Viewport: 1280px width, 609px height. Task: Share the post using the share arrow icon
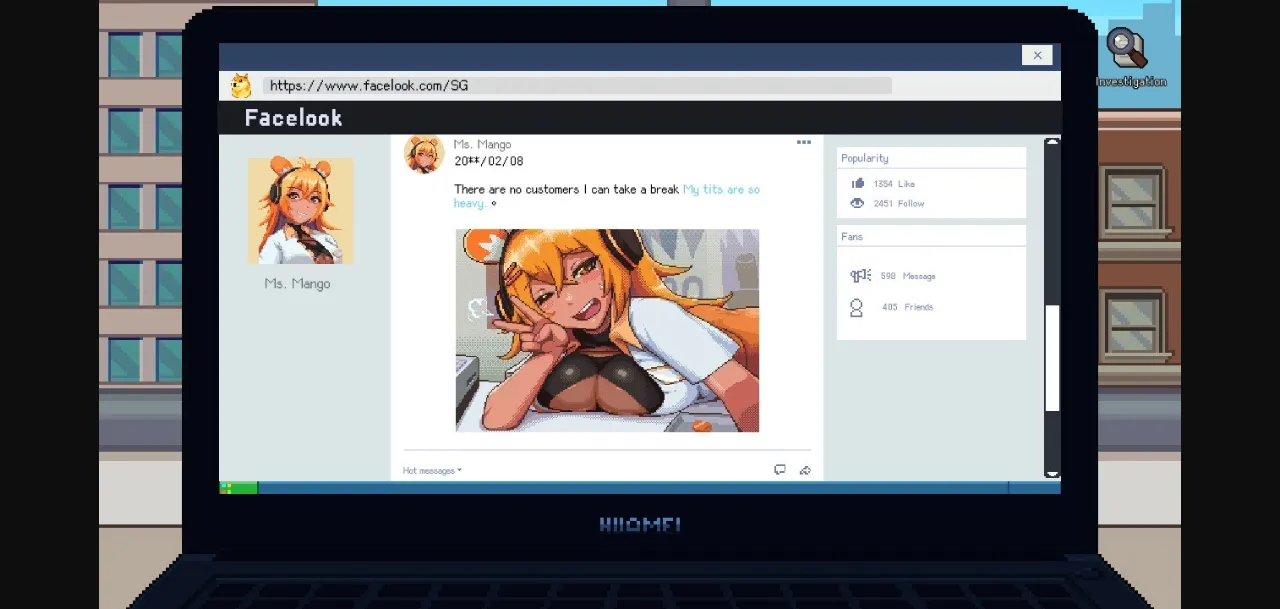pos(806,469)
